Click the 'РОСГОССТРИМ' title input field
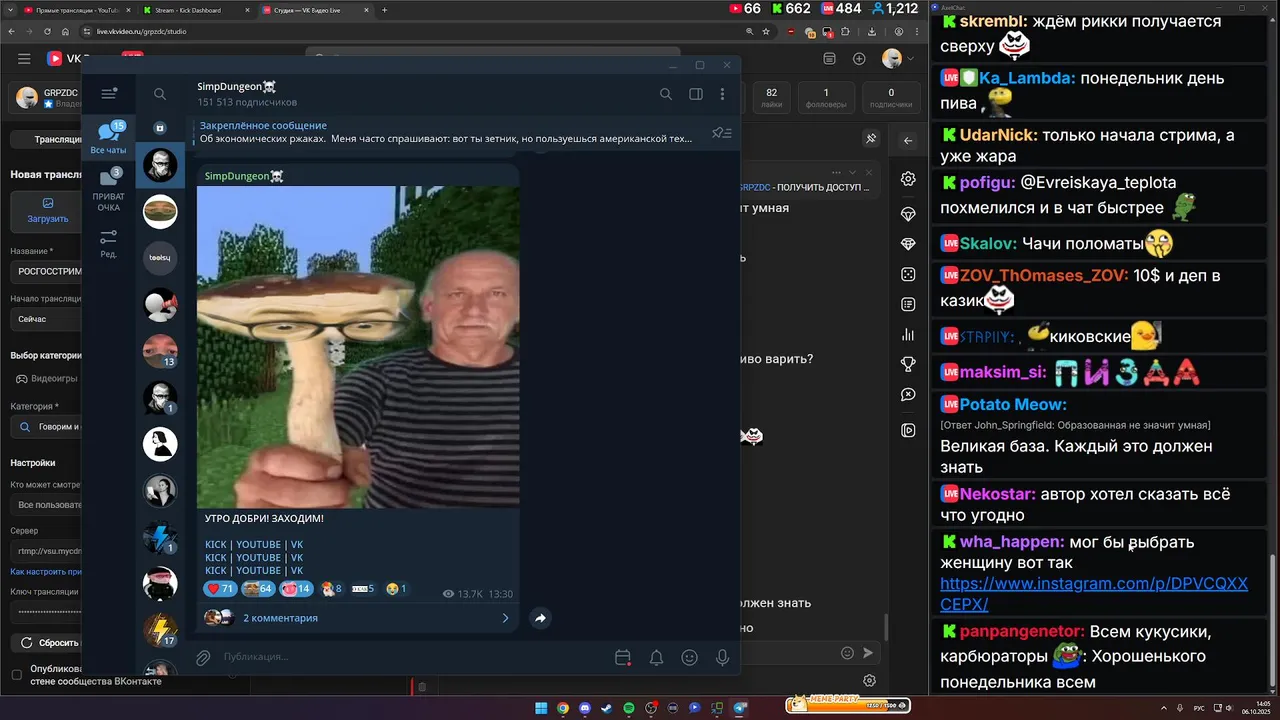The width and height of the screenshot is (1280, 720). pyautogui.click(x=46, y=271)
